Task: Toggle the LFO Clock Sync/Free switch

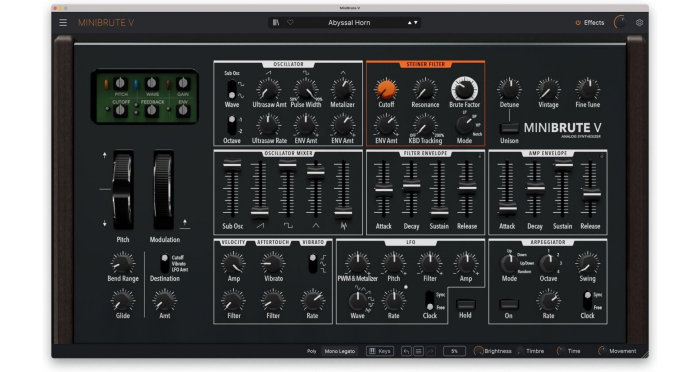Action: 429,301
